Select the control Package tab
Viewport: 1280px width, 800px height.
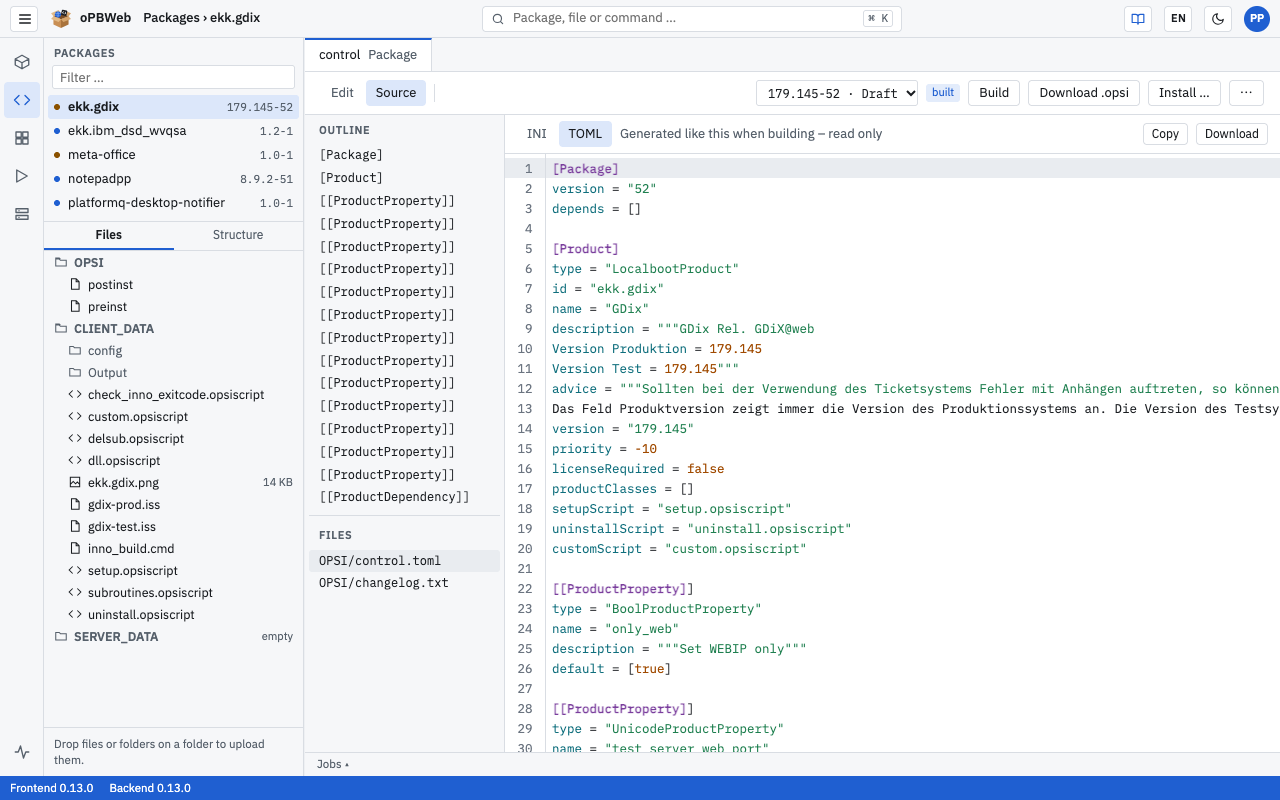(x=368, y=55)
